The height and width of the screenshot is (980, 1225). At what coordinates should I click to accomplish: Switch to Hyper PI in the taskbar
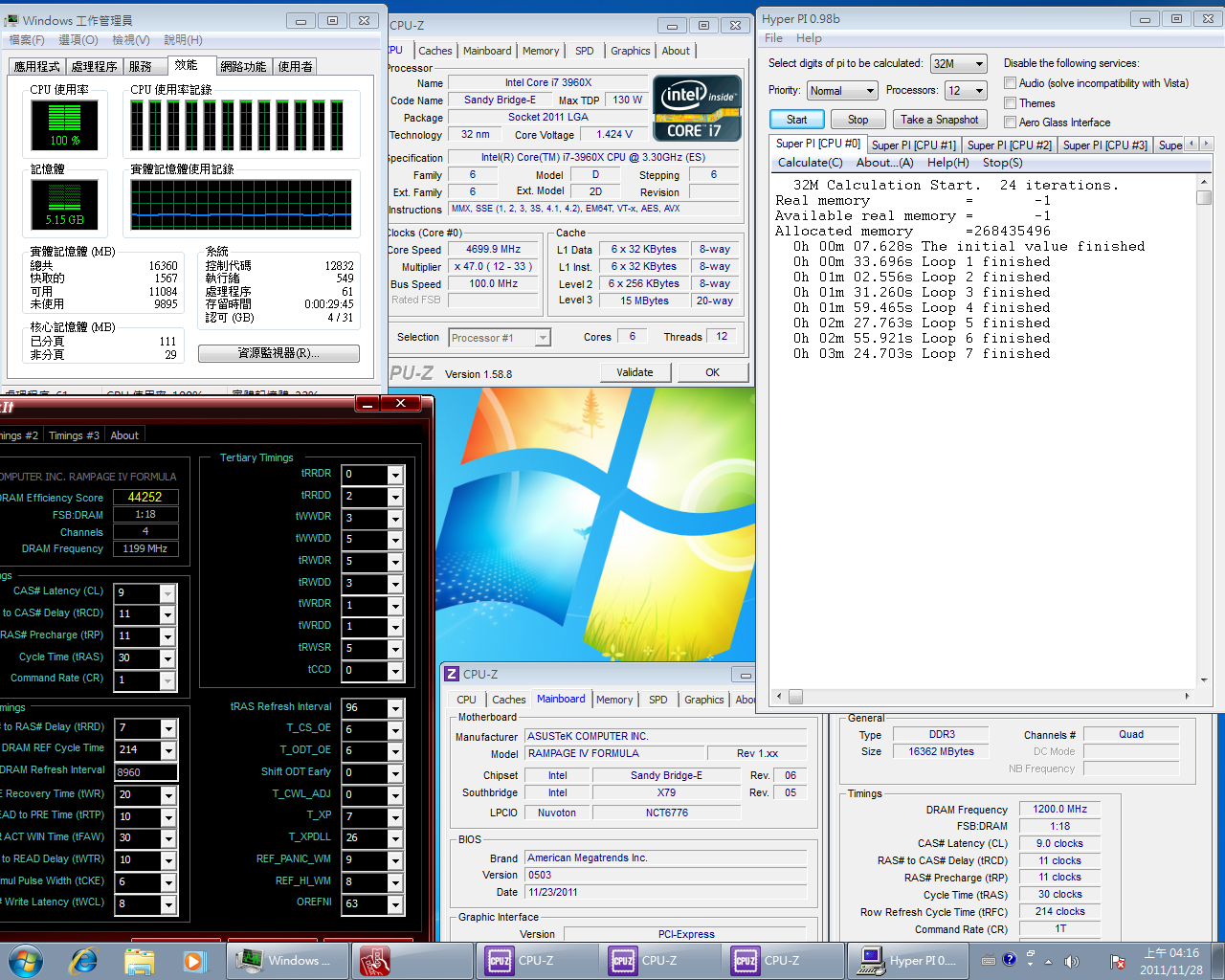tap(908, 960)
